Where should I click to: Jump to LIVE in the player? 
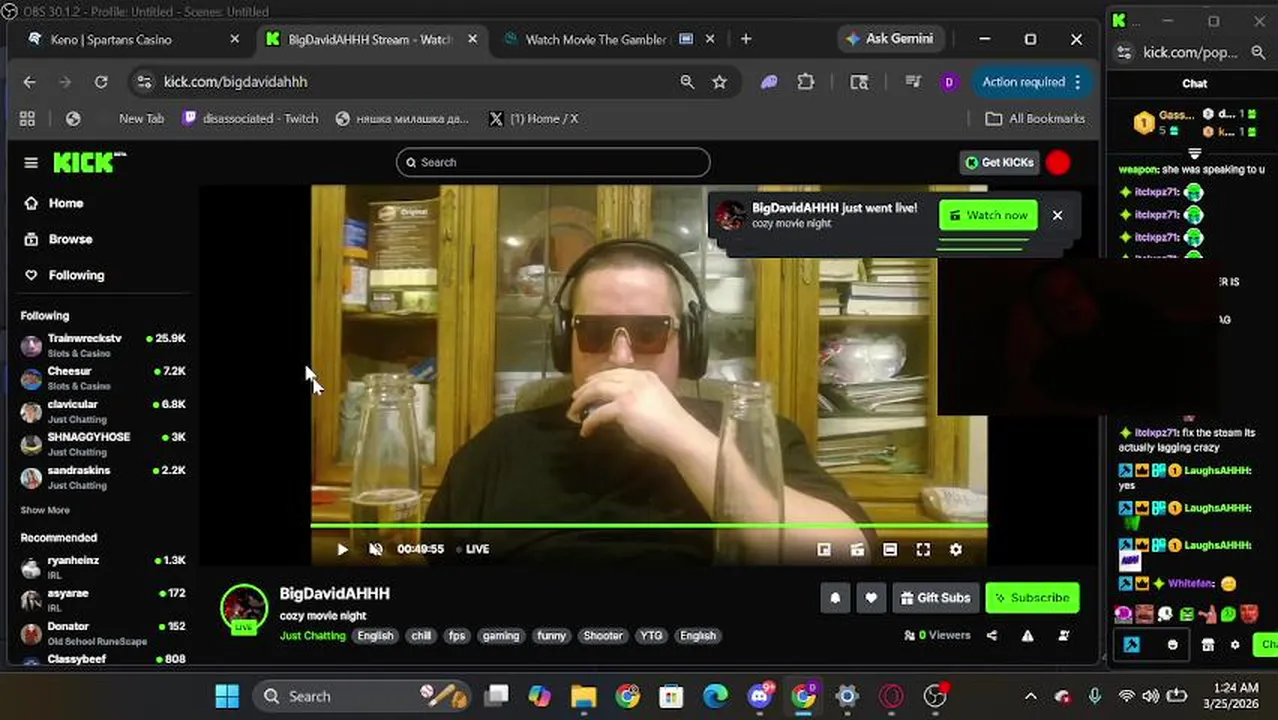click(x=473, y=549)
